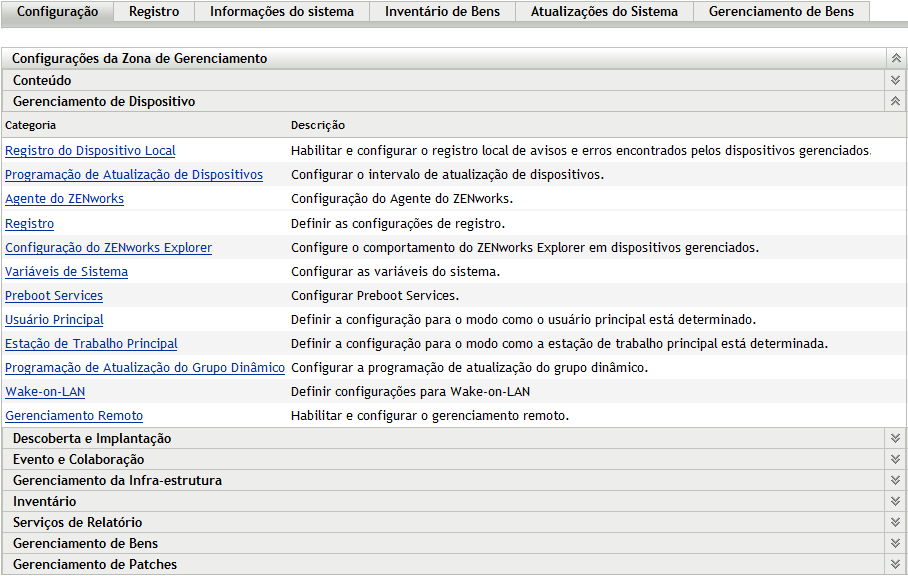Configure Wake-on-LAN settings
908x576 pixels.
point(44,392)
